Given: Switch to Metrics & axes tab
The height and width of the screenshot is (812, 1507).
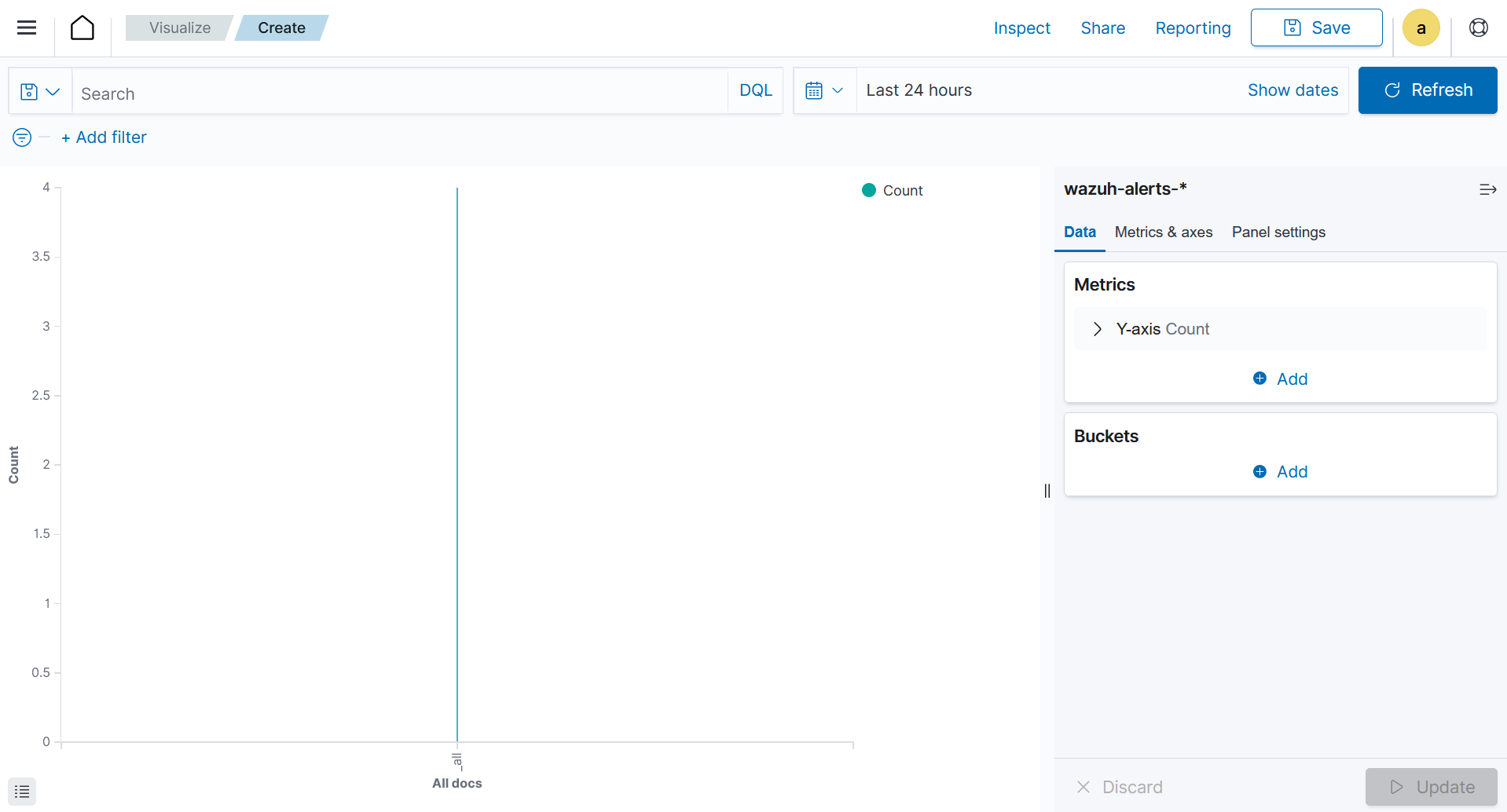Looking at the screenshot, I should point(1163,232).
